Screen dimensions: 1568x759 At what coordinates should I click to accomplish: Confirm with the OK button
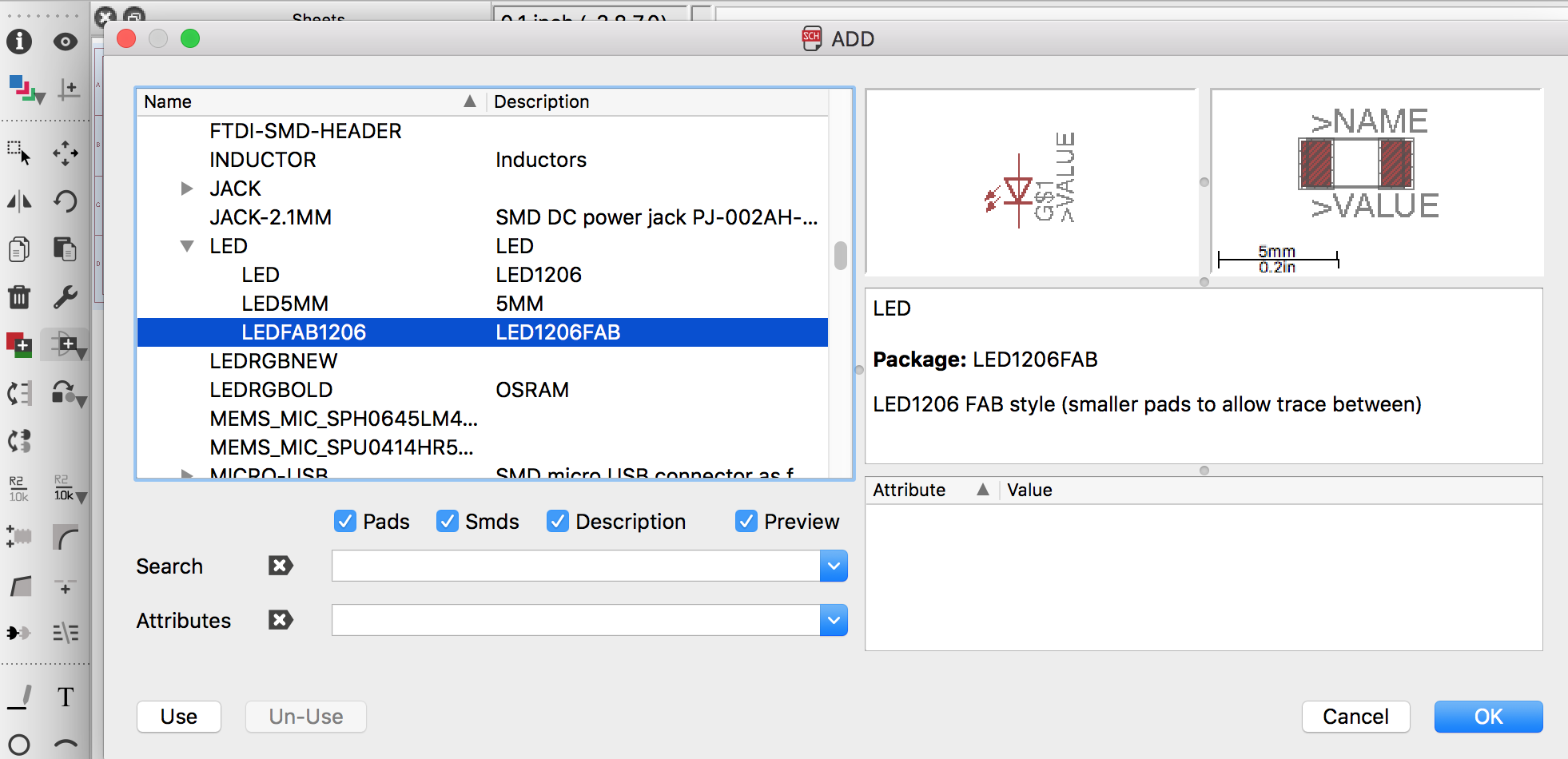(x=1488, y=717)
